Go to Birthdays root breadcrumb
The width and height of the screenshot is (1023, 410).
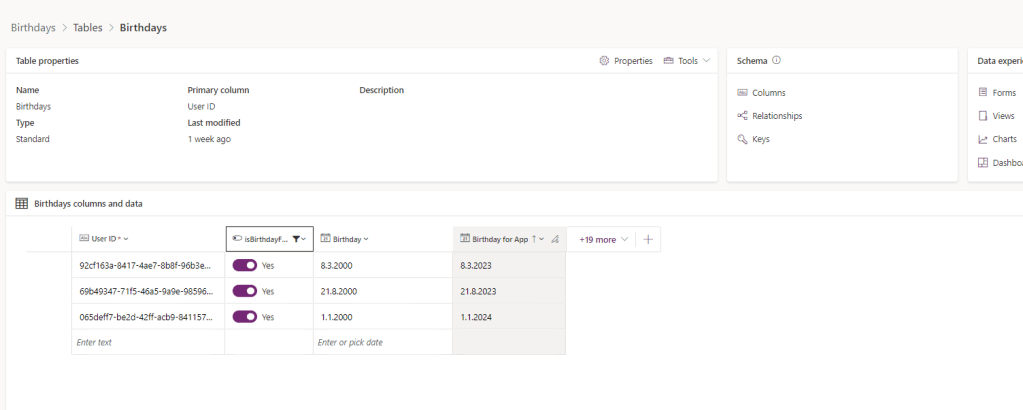(x=33, y=27)
